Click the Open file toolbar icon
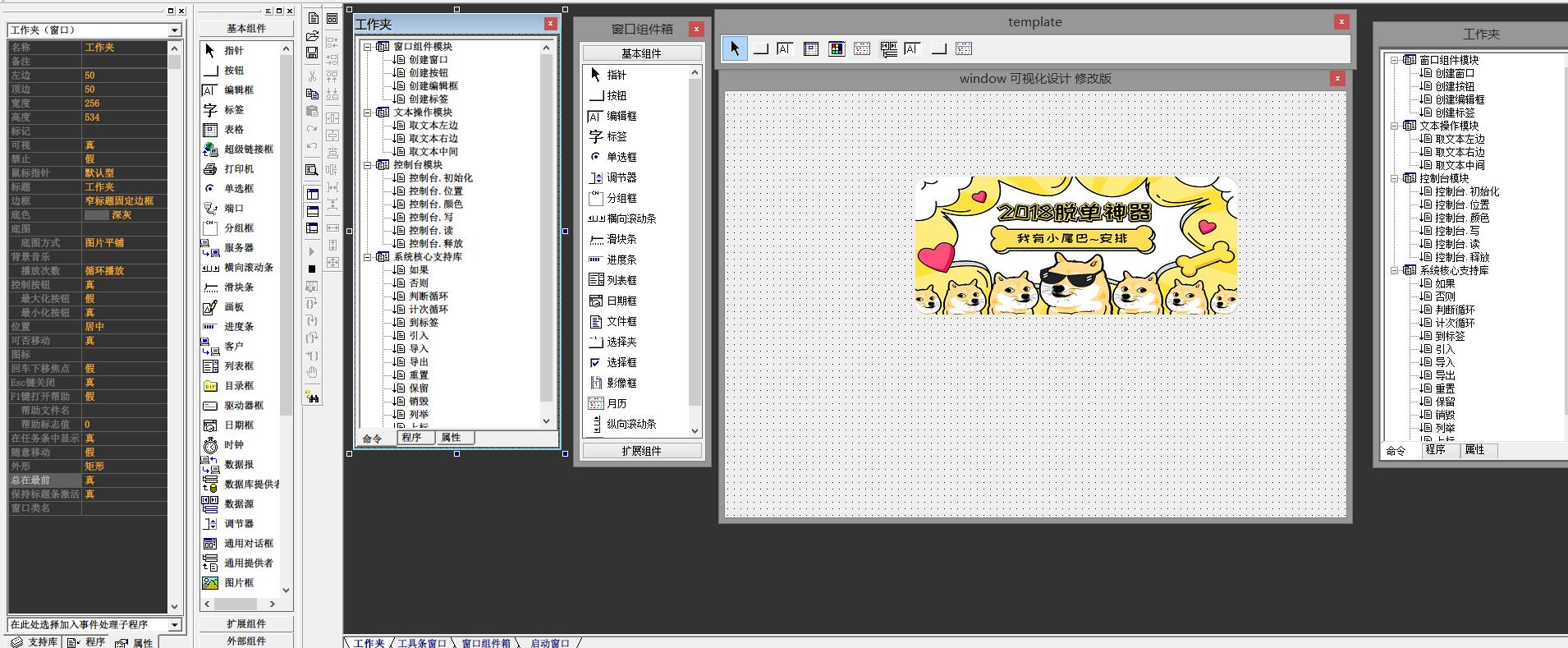 click(312, 35)
